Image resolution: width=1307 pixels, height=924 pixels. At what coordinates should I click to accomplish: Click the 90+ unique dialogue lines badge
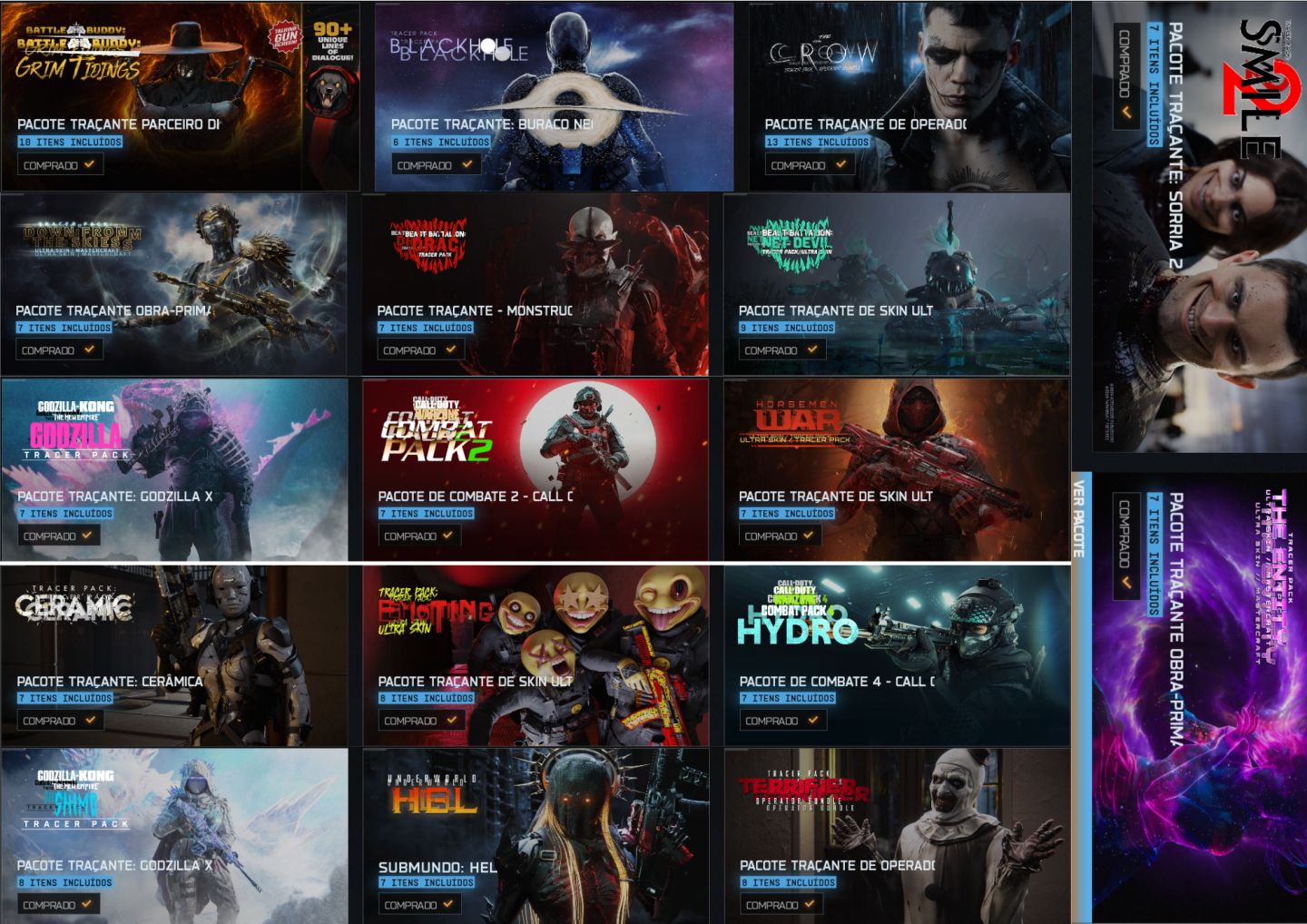pos(331,41)
